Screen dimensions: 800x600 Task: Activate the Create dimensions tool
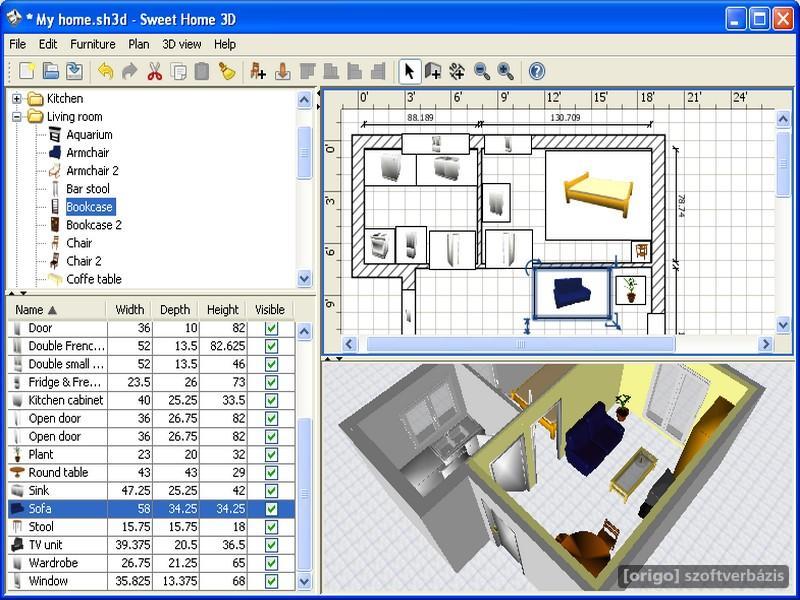tap(457, 71)
